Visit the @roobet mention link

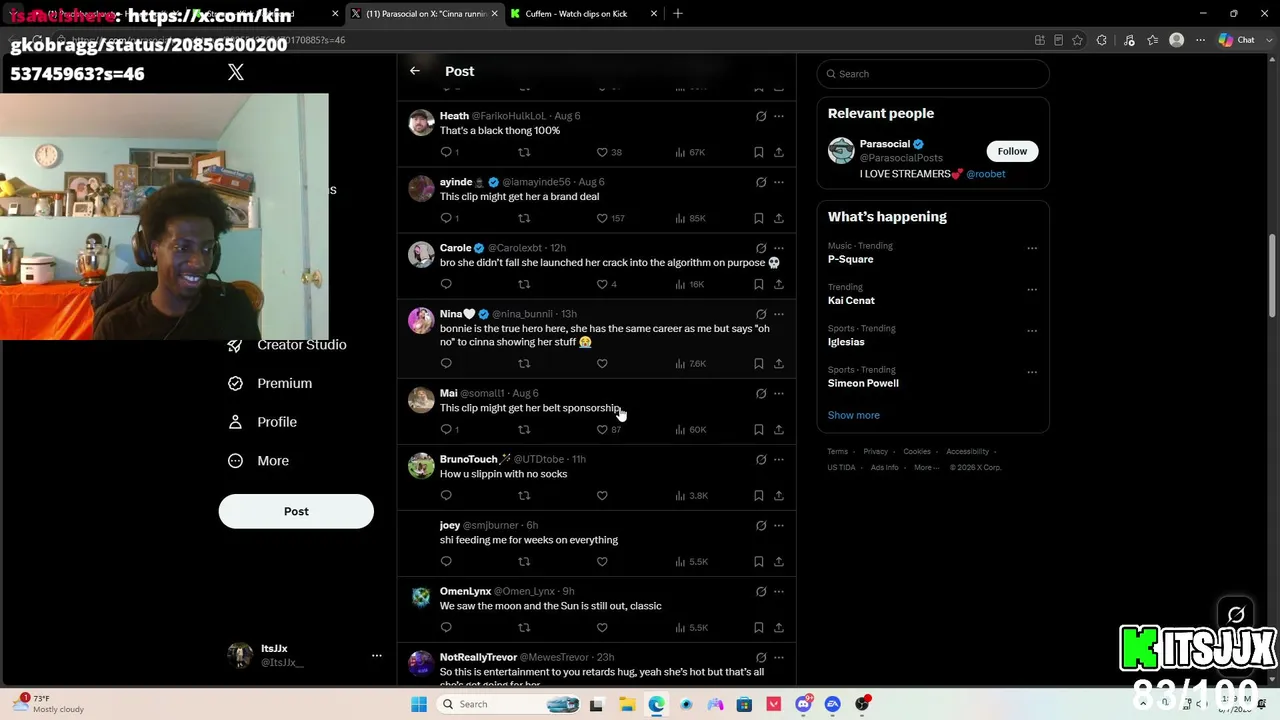986,174
